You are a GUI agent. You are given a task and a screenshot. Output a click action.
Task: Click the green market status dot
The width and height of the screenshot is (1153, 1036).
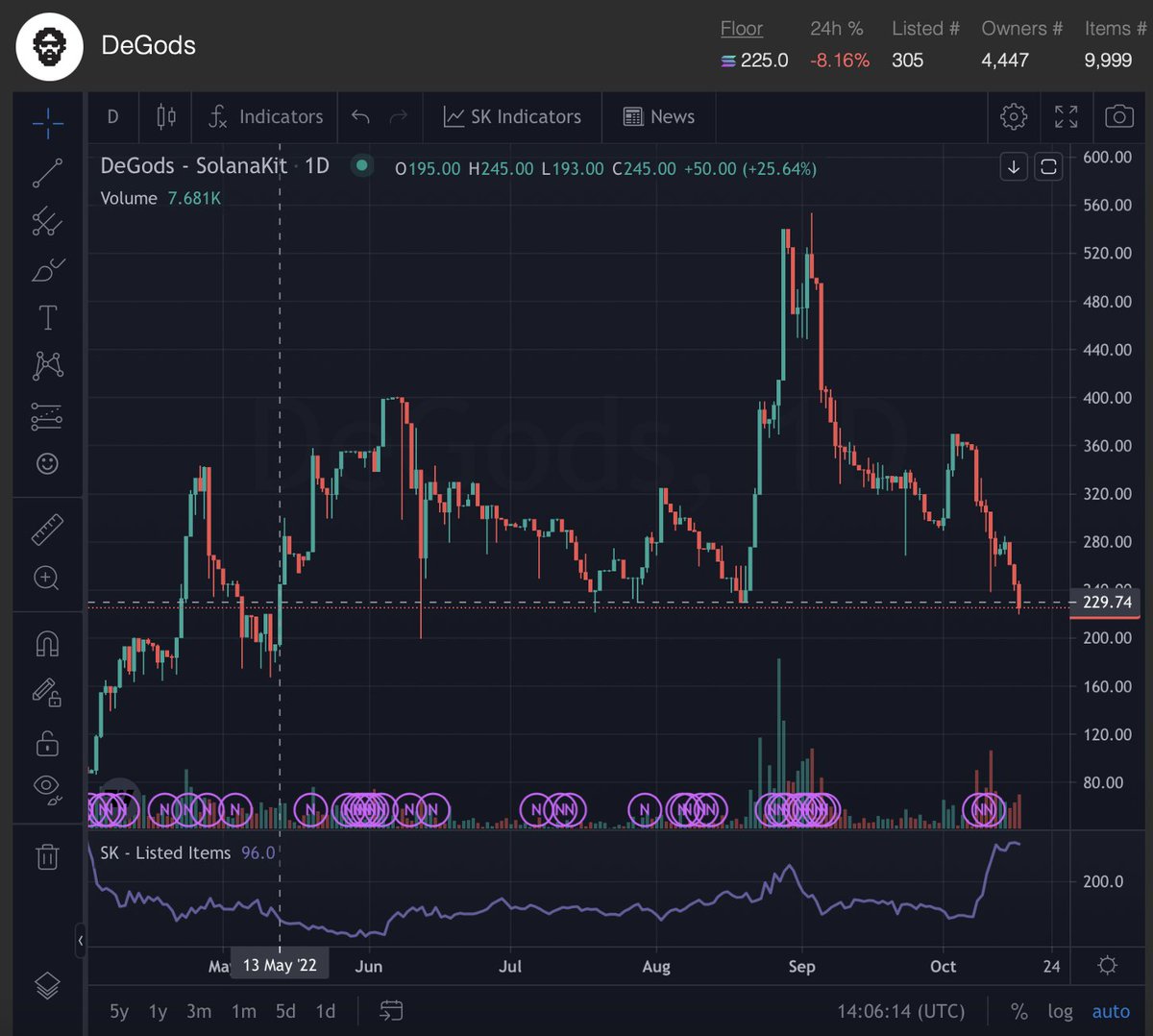(x=361, y=165)
